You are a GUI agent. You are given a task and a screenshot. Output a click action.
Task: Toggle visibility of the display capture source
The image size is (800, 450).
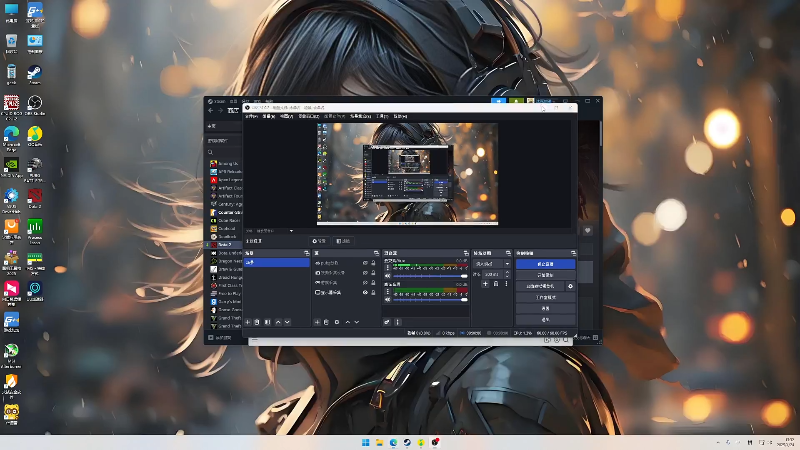[x=365, y=292]
